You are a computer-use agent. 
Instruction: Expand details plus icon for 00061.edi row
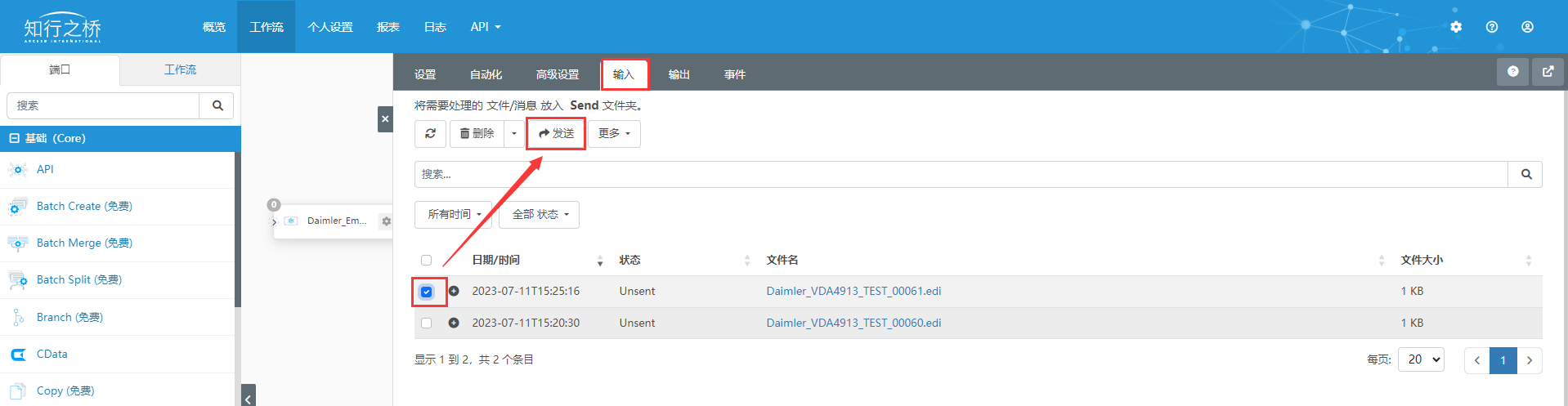(454, 291)
